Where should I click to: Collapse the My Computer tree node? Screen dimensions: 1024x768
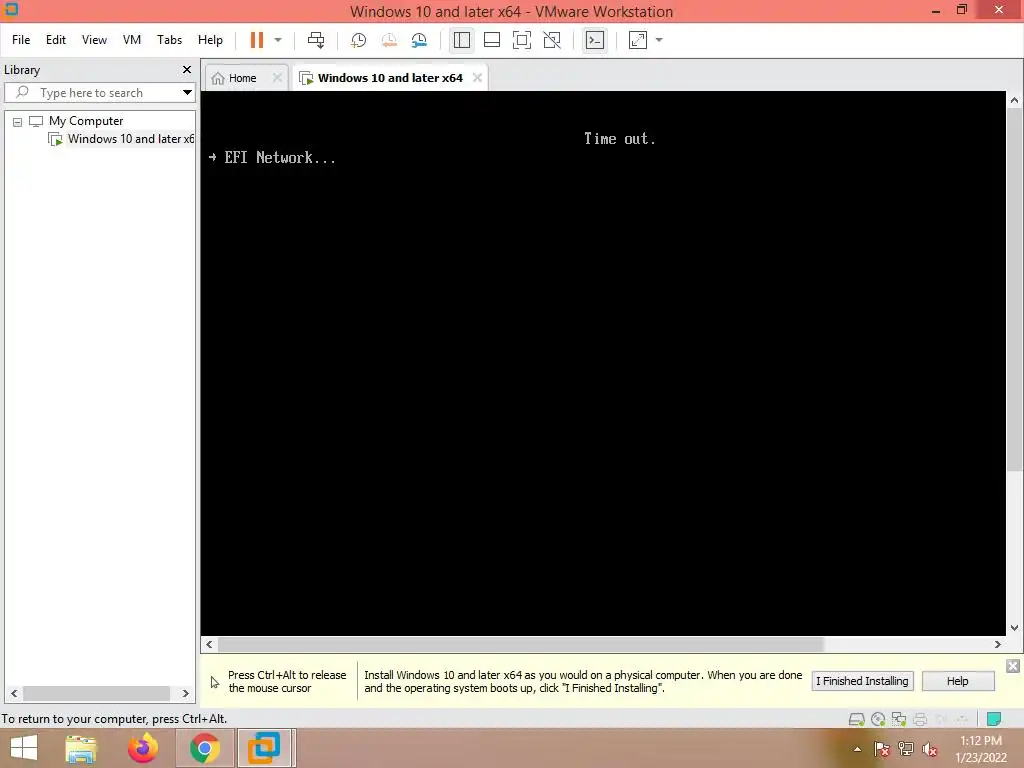18,121
